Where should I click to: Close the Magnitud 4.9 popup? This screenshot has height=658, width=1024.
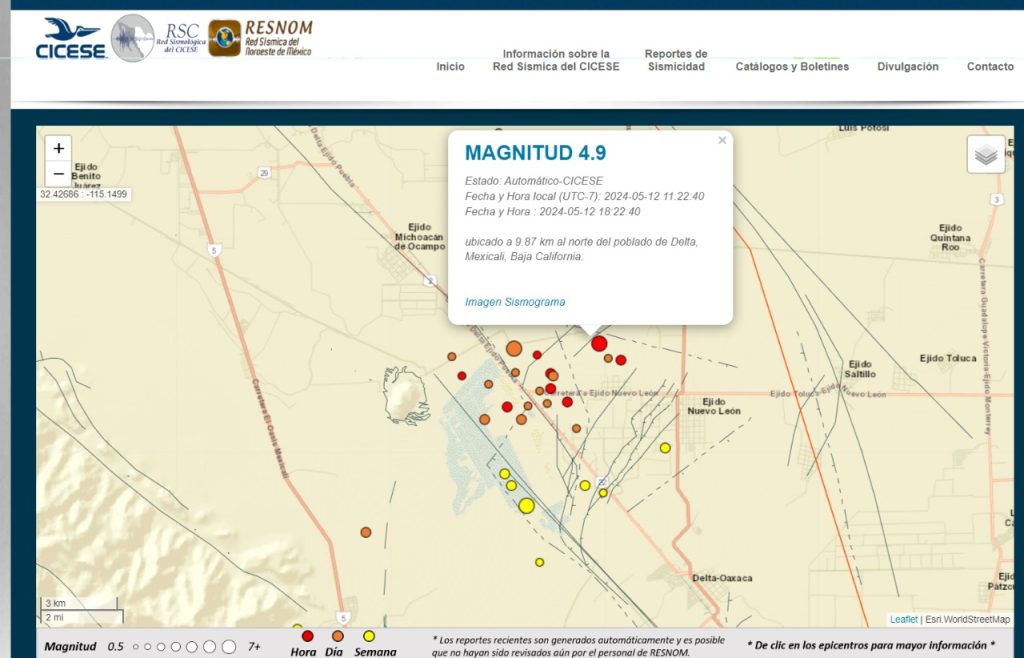point(722,140)
